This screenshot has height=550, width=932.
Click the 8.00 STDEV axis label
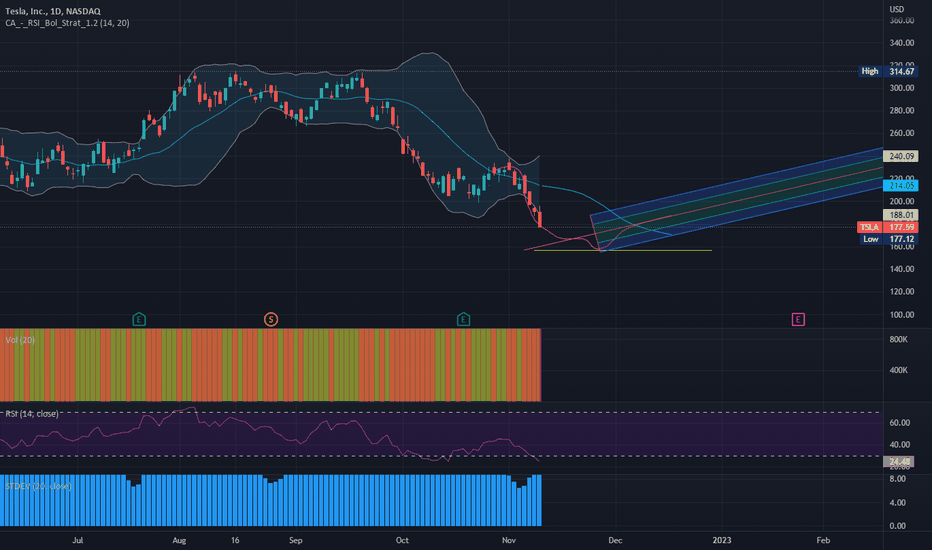tap(897, 479)
